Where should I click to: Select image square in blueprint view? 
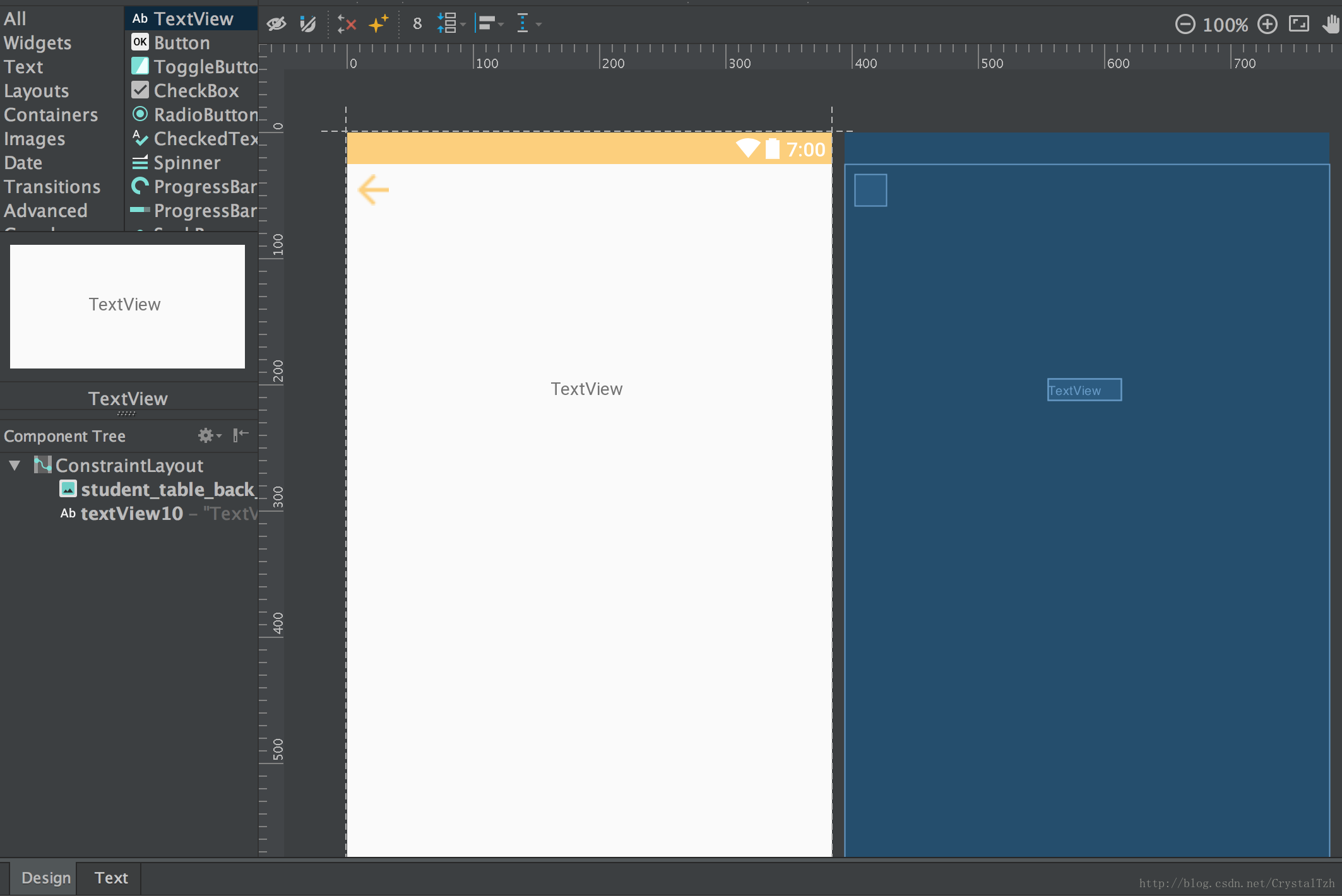pos(870,190)
